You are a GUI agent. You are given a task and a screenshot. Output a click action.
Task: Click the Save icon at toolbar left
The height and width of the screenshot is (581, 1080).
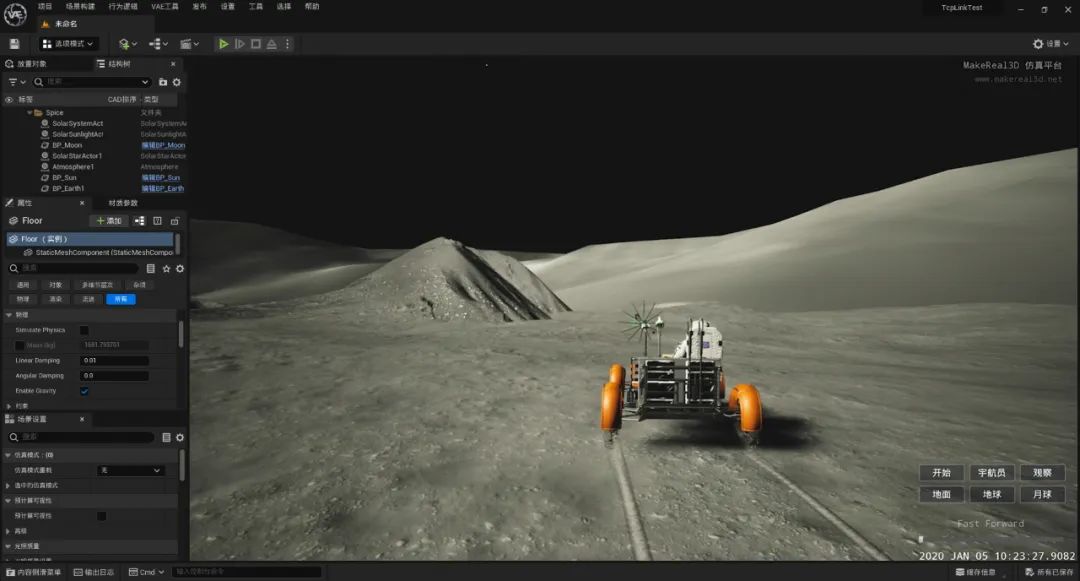point(14,43)
